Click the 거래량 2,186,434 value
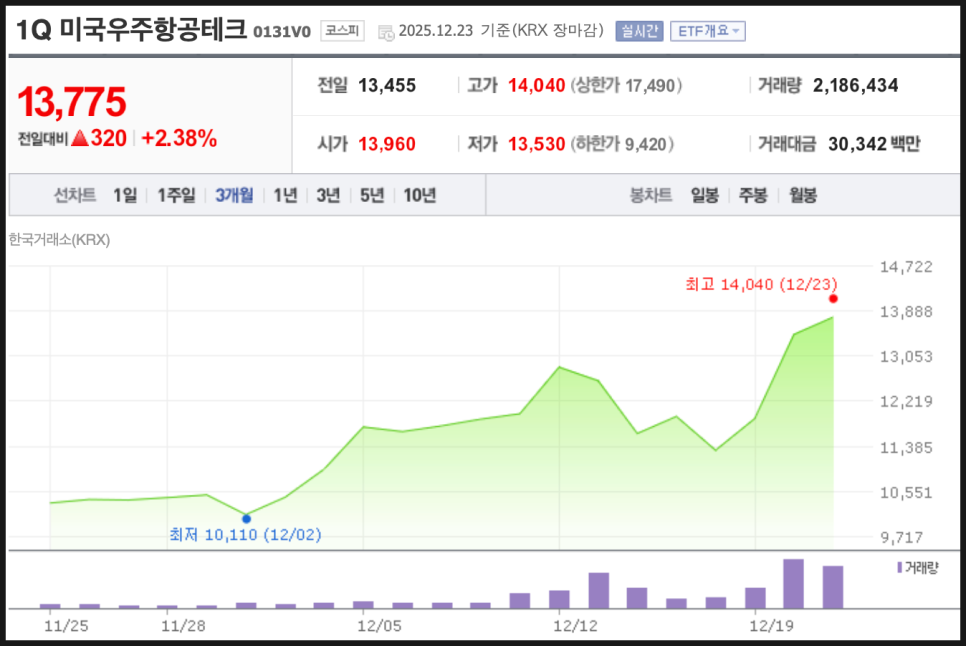966x646 pixels. [x=855, y=85]
